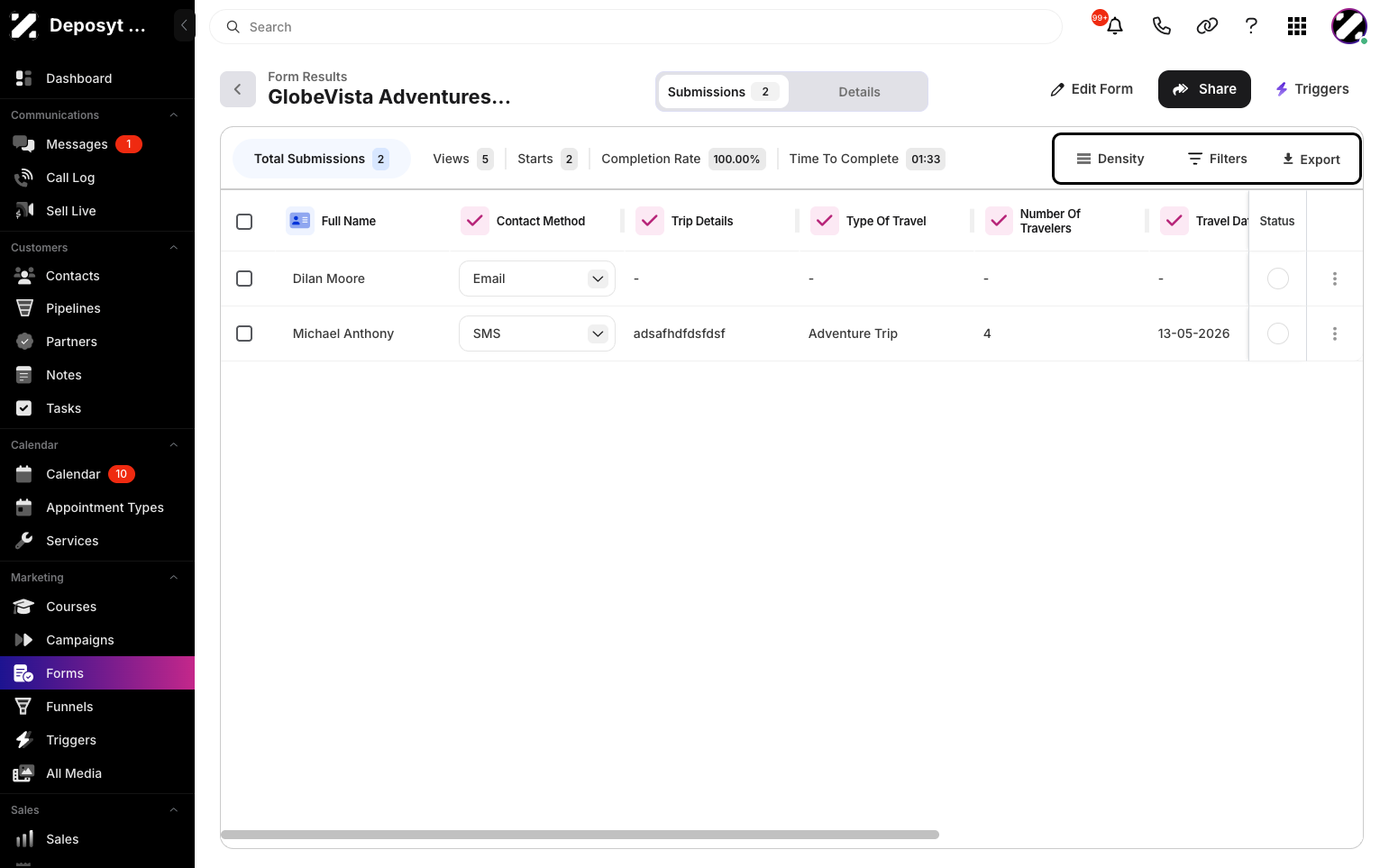This screenshot has height=868, width=1389.
Task: Open the notifications bell icon
Action: point(1115,26)
